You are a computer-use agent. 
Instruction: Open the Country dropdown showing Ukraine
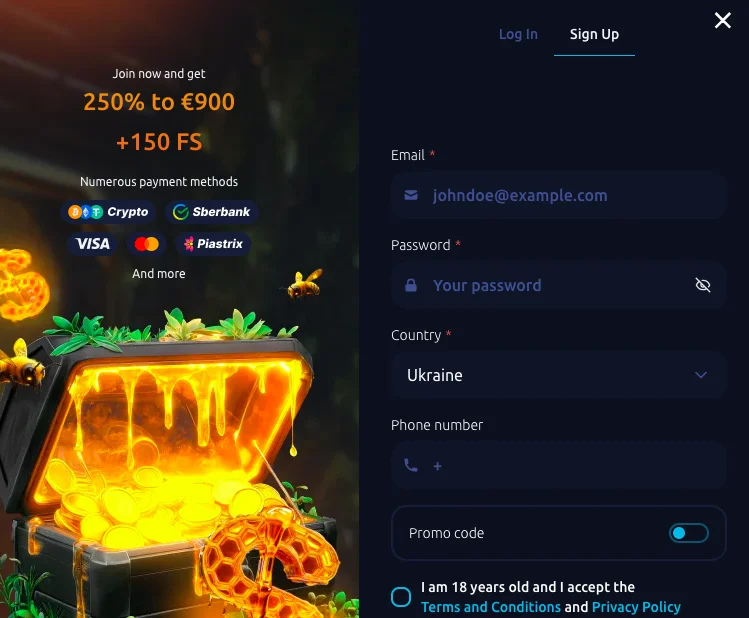(x=559, y=375)
